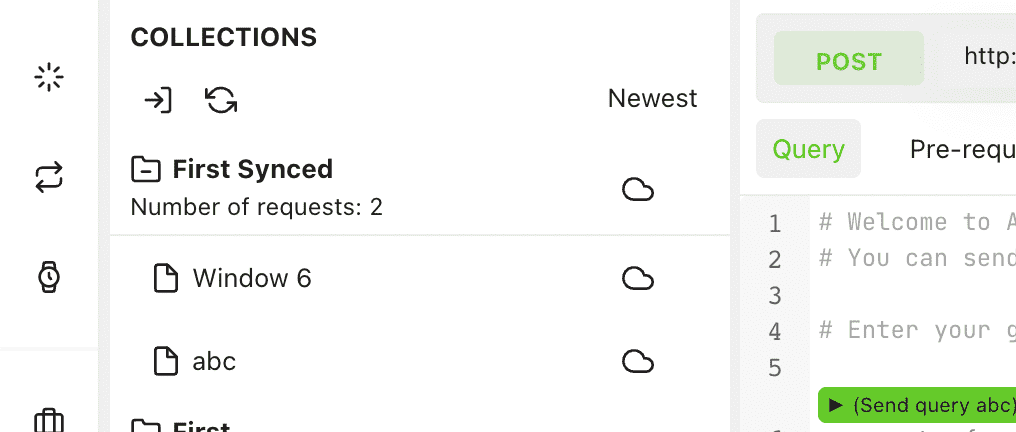Click the repeat arrows icon in sidebar

pyautogui.click(x=48, y=178)
